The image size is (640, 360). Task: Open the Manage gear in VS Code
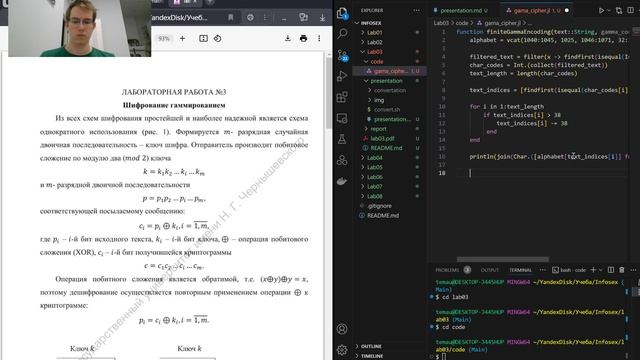(x=342, y=350)
